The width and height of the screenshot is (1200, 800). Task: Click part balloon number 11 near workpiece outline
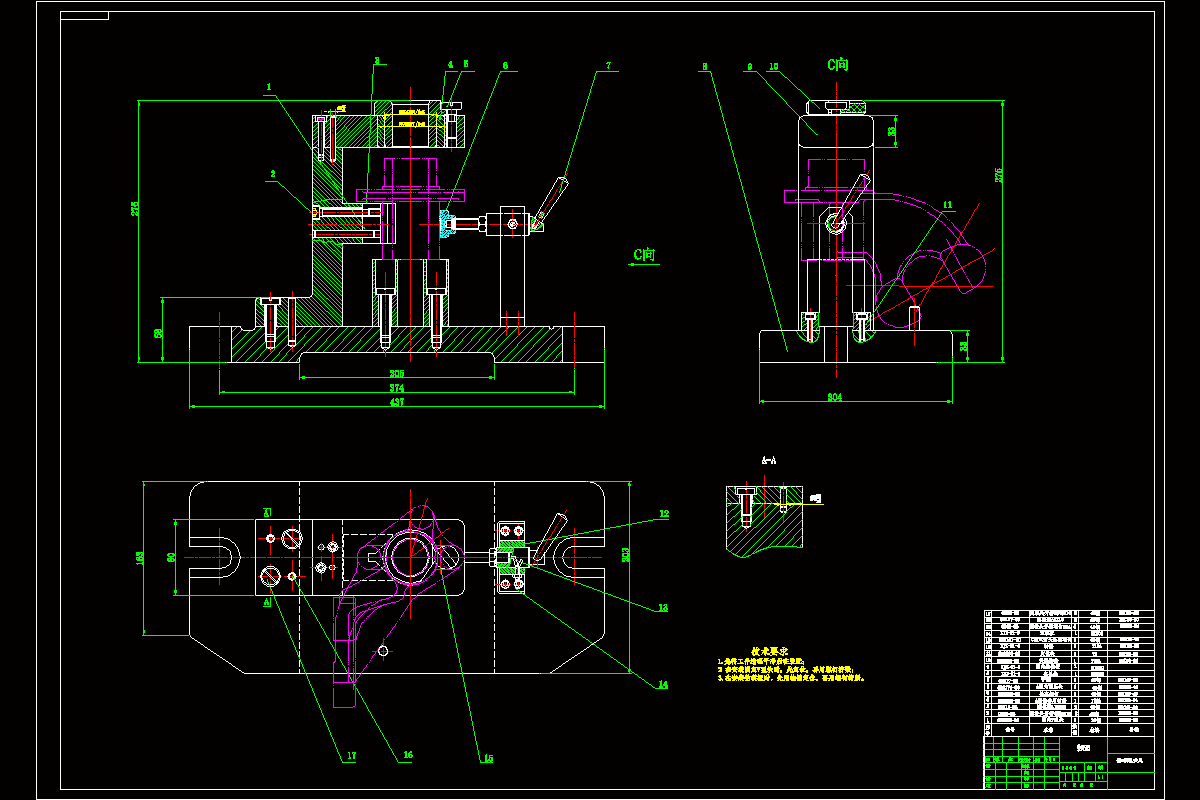tap(947, 205)
